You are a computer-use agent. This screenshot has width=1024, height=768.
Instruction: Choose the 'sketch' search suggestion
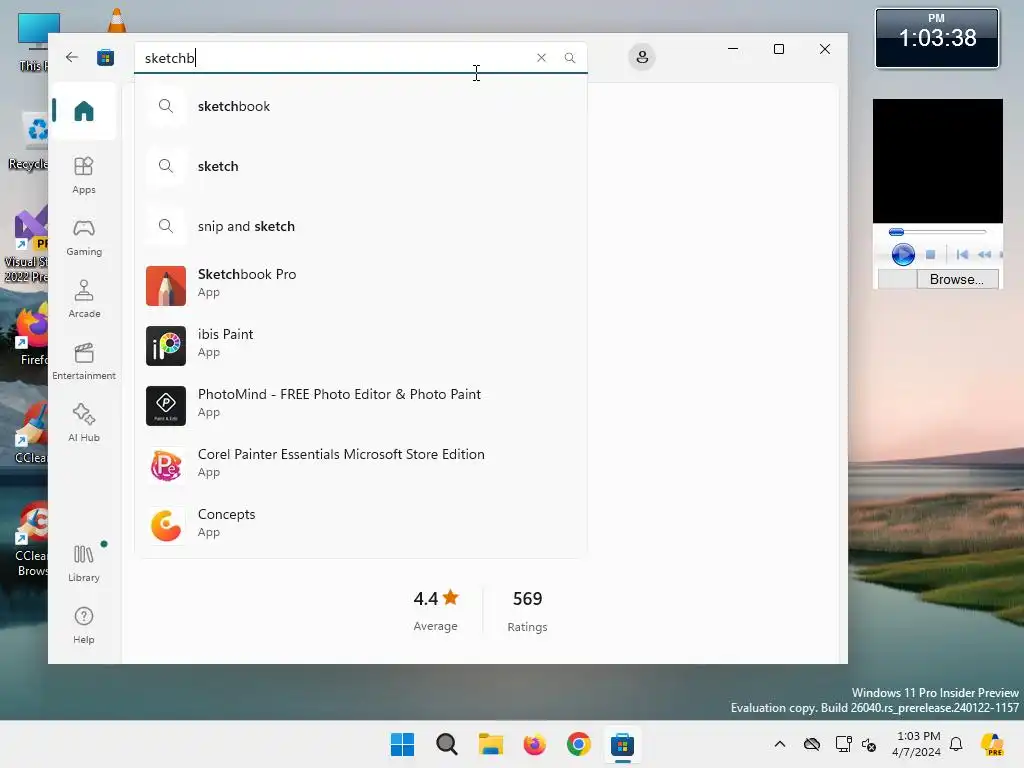click(x=360, y=166)
